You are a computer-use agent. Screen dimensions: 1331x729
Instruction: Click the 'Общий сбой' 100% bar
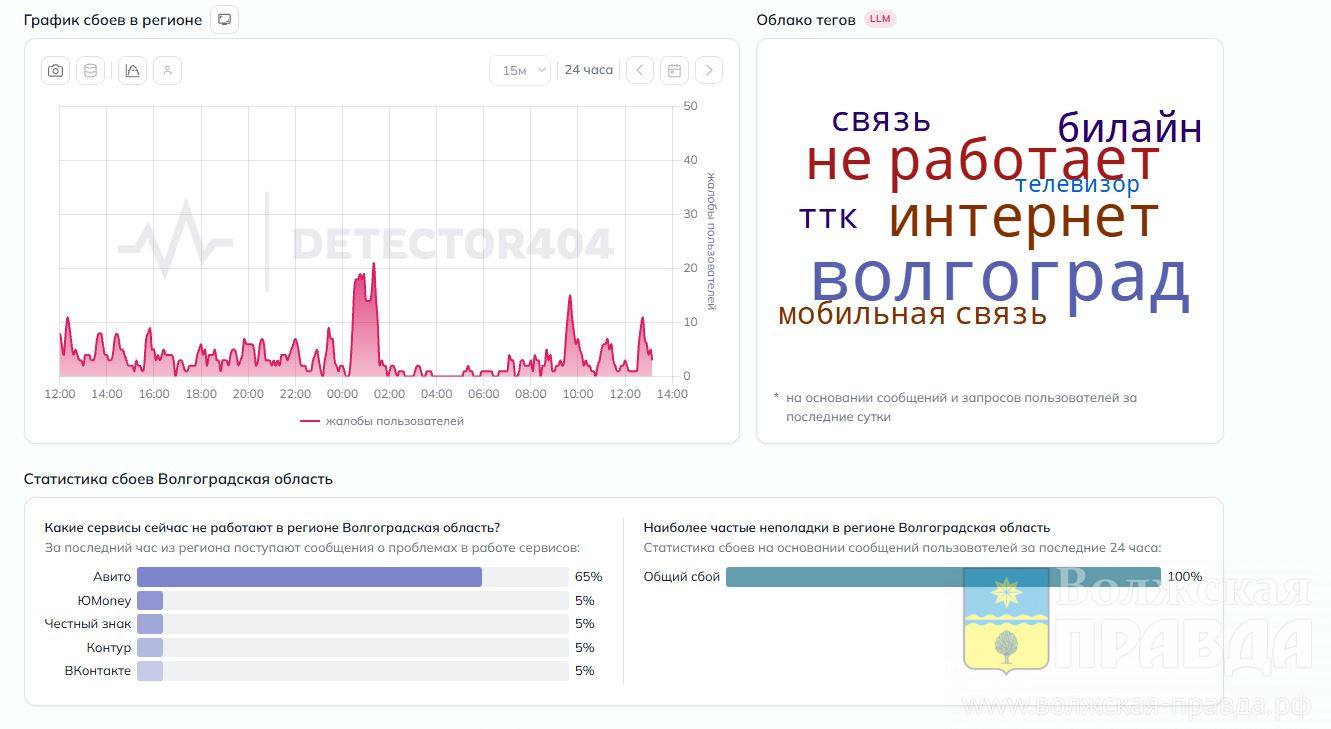click(943, 577)
